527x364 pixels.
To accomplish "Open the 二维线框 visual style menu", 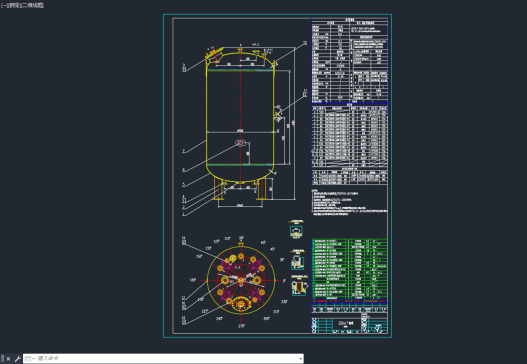I will click(x=32, y=5).
